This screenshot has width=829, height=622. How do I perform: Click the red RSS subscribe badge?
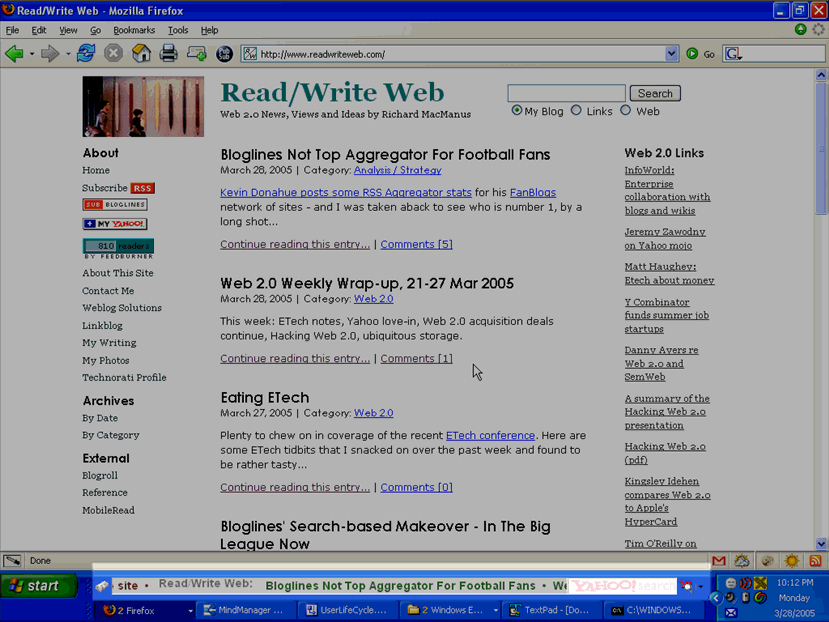tap(142, 188)
